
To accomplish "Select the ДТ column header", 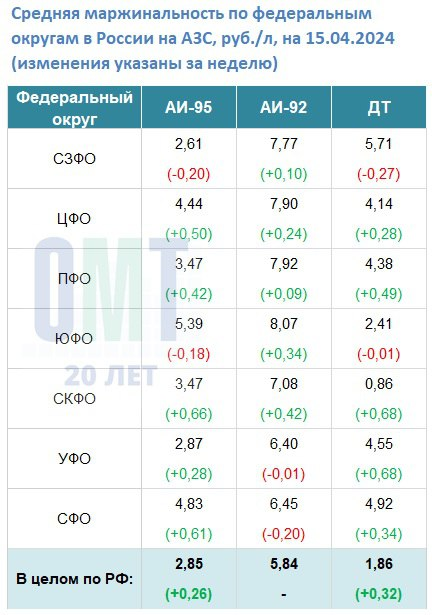I will pyautogui.click(x=379, y=107).
